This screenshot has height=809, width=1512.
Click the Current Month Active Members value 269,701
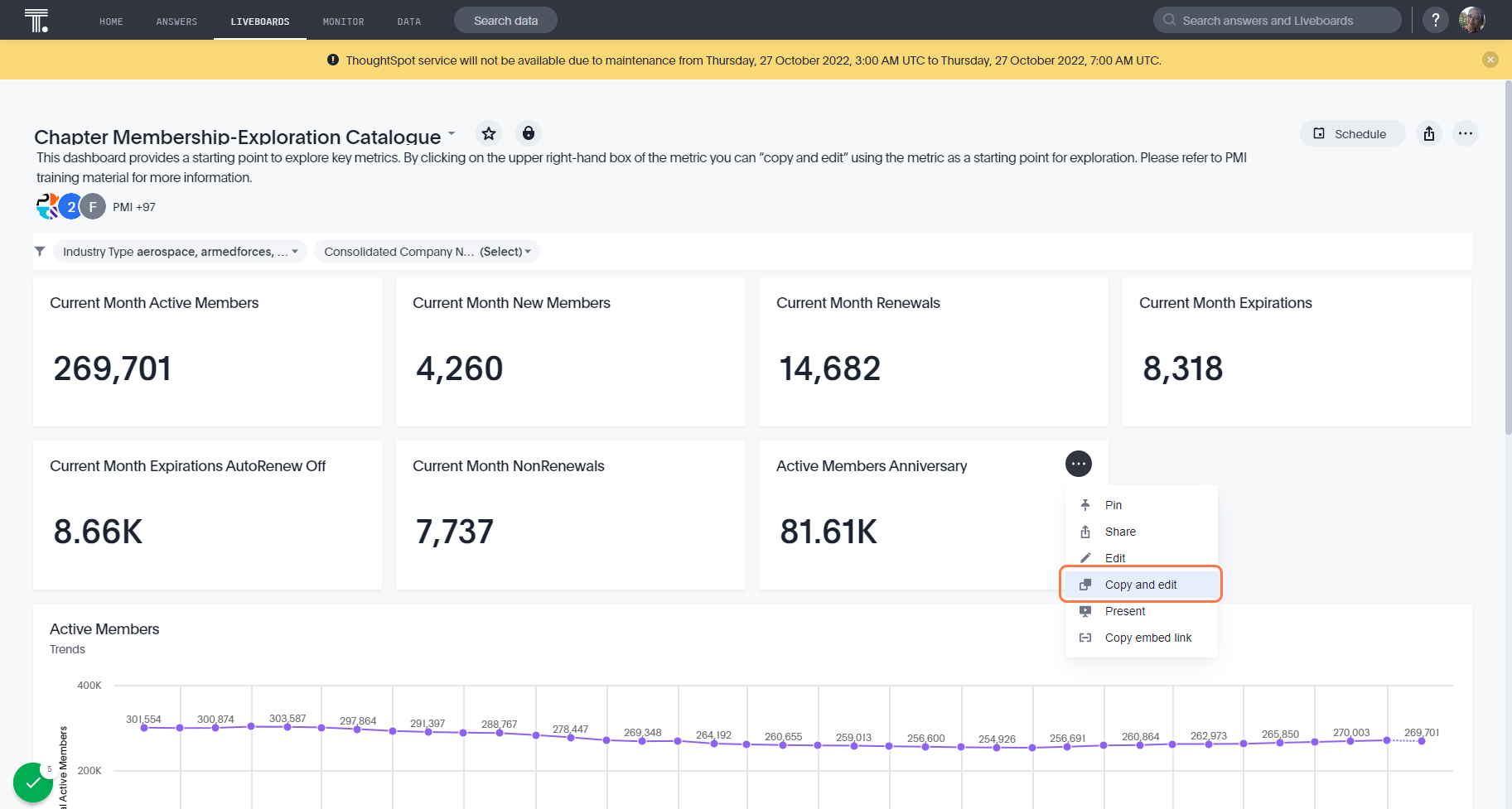pos(113,368)
